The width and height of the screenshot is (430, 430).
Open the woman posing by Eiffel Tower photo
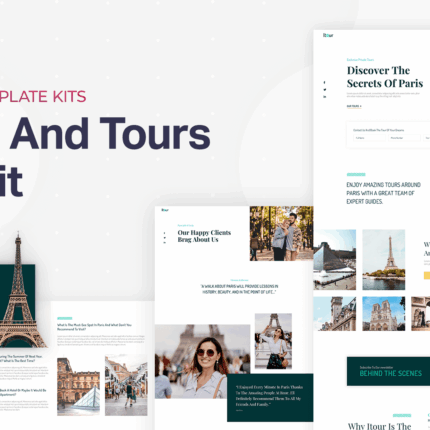point(273,341)
